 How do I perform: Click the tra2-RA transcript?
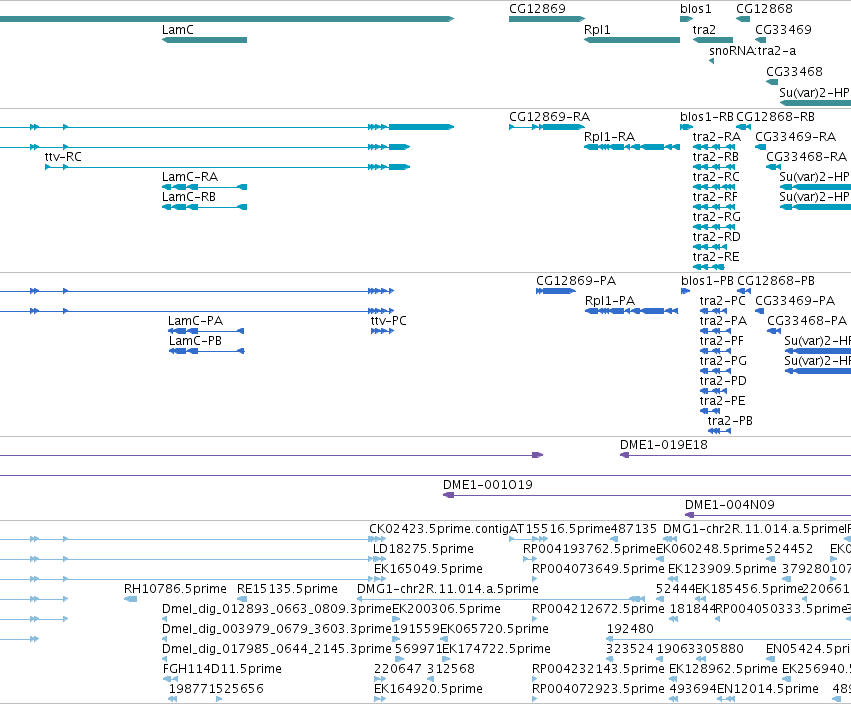[x=714, y=147]
